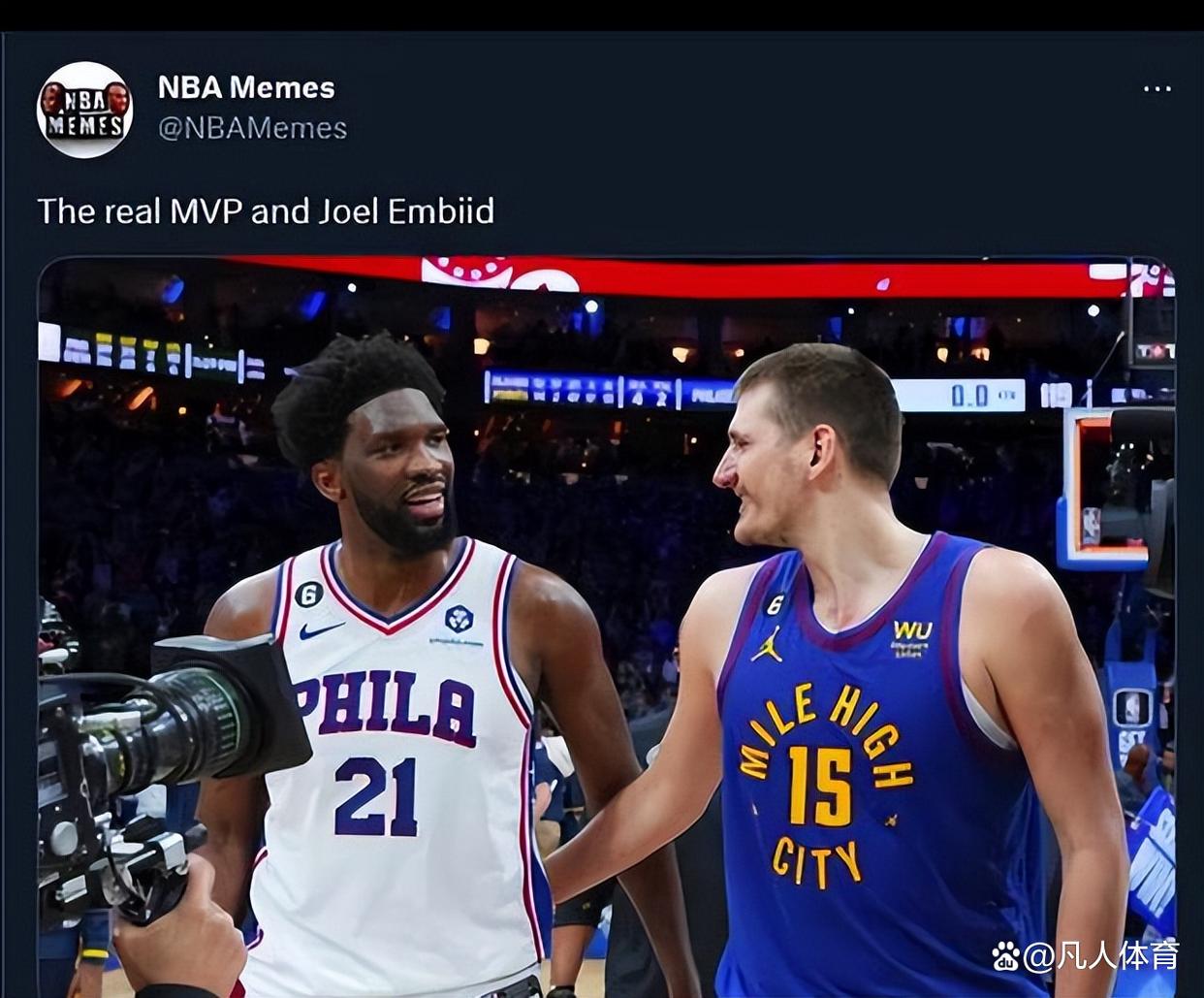The width and height of the screenshot is (1204, 998).
Task: Click the Nike swoosh on the white jersey
Action: [321, 630]
